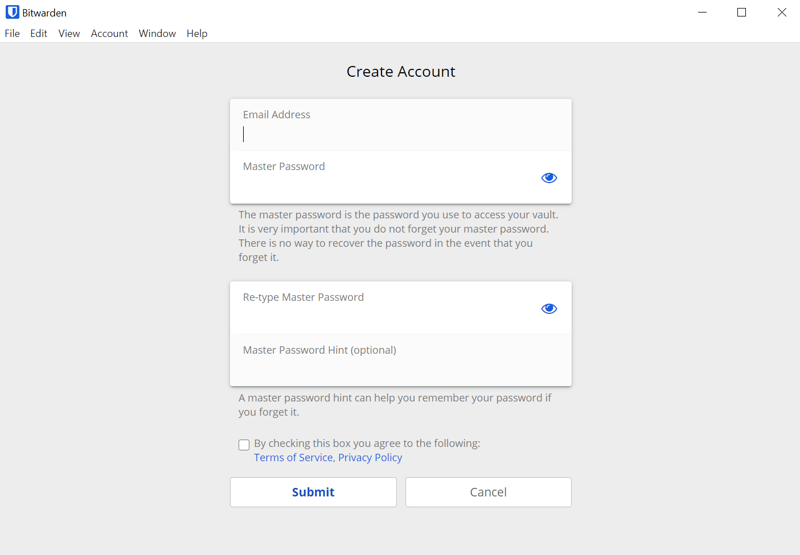Open the Privacy Policy link
The width and height of the screenshot is (800, 555).
click(370, 458)
